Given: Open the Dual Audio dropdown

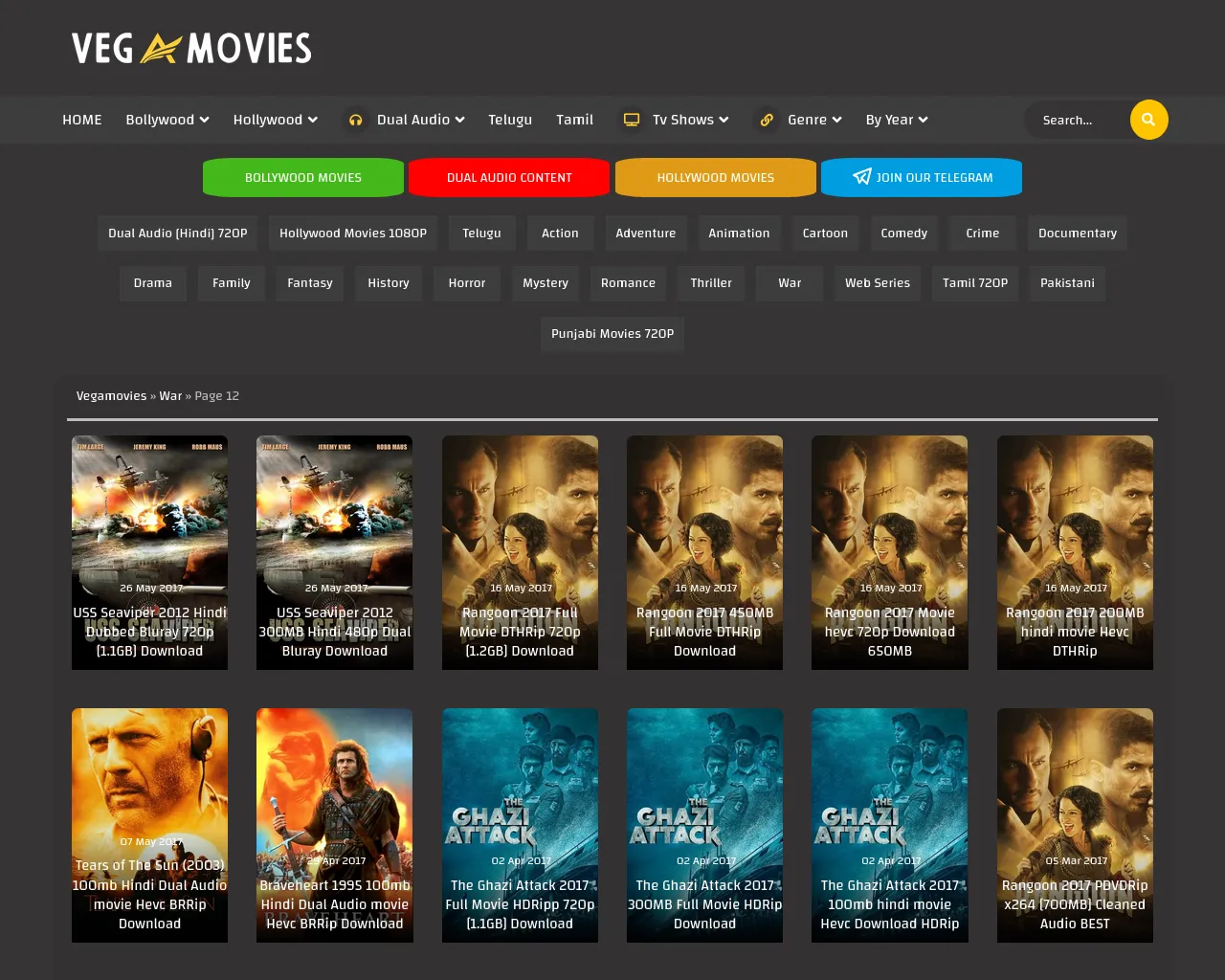Looking at the screenshot, I should coord(420,120).
